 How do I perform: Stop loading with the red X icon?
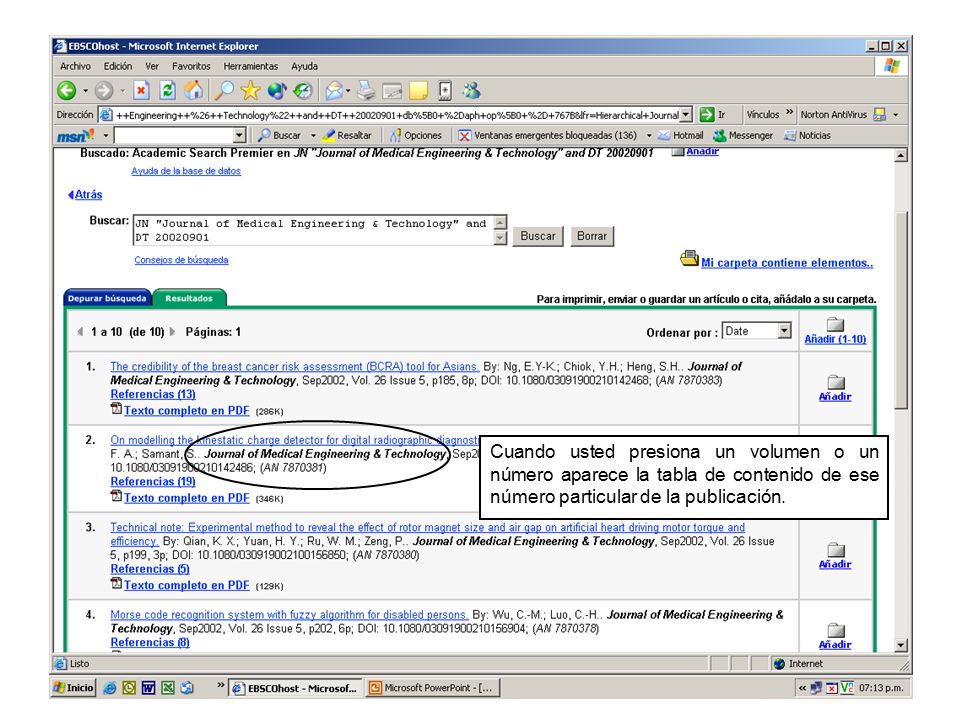pyautogui.click(x=141, y=91)
